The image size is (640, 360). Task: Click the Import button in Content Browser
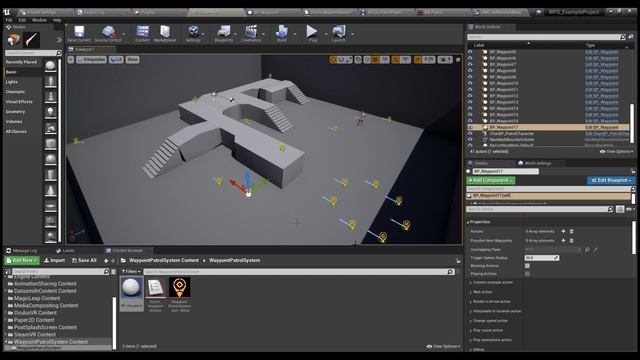click(54, 260)
